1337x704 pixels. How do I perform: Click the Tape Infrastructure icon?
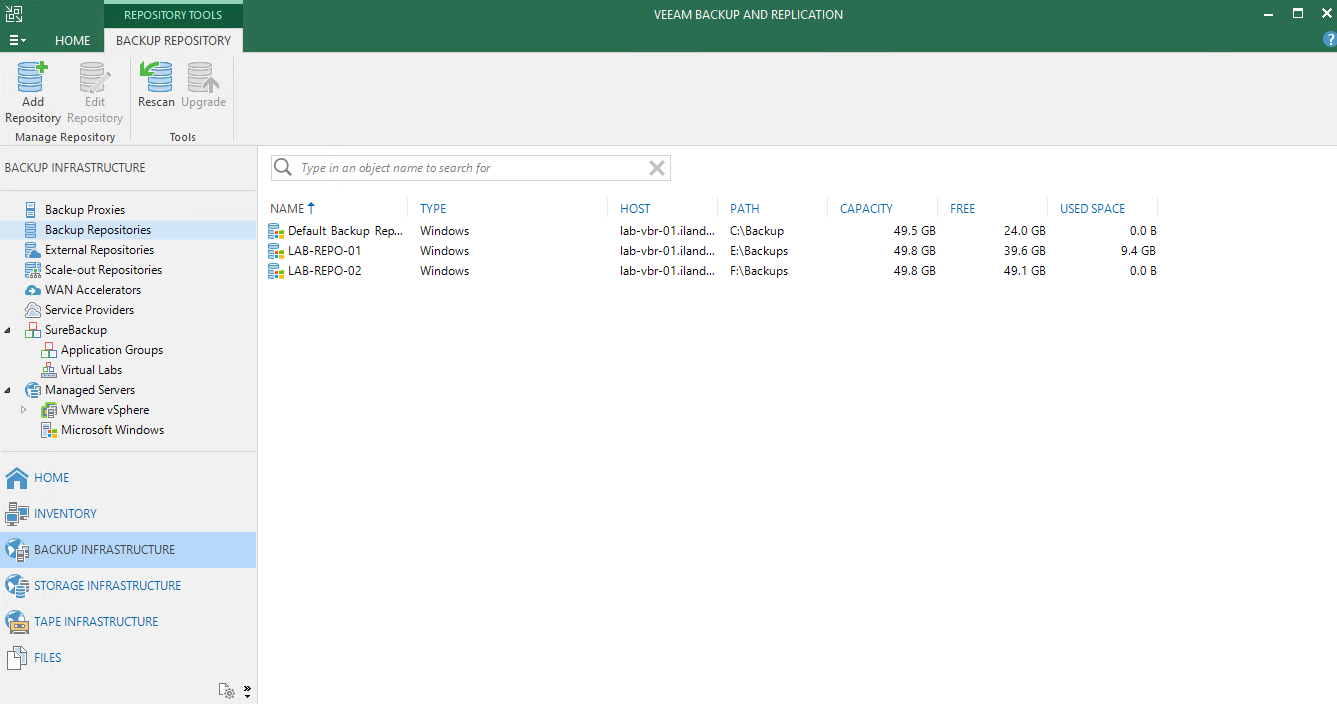tap(17, 622)
